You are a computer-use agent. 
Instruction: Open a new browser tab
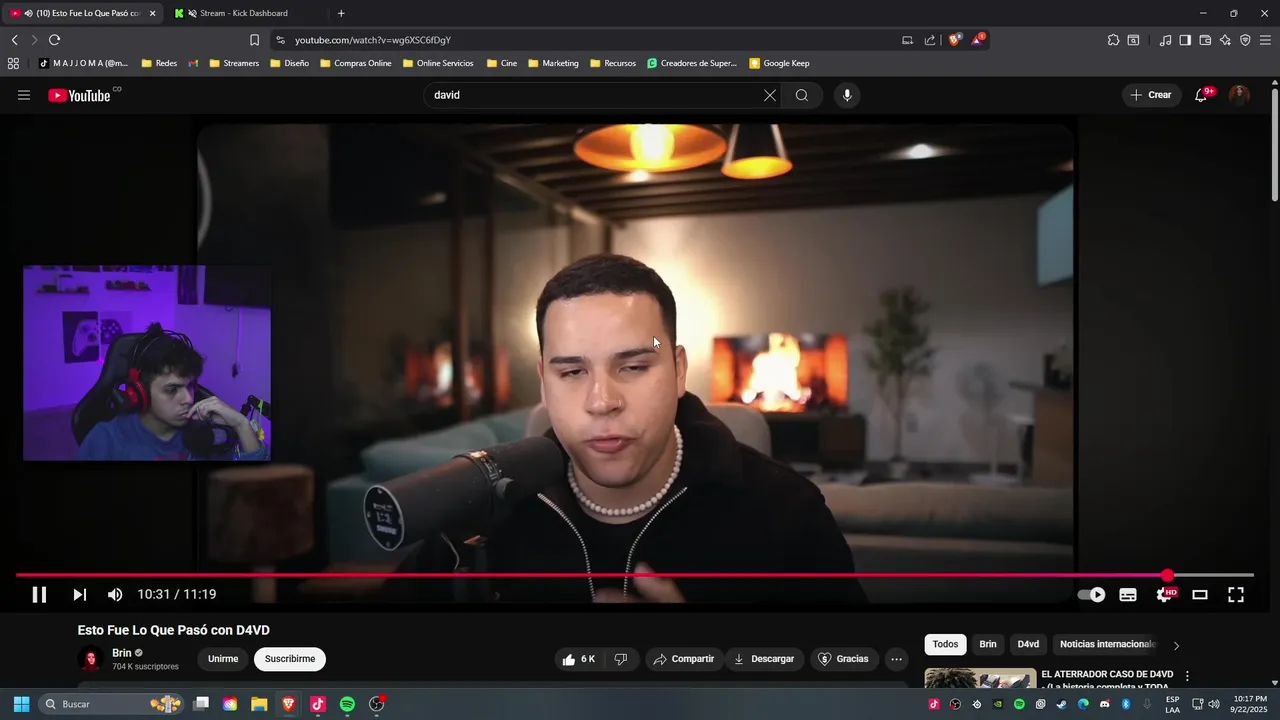tap(341, 13)
